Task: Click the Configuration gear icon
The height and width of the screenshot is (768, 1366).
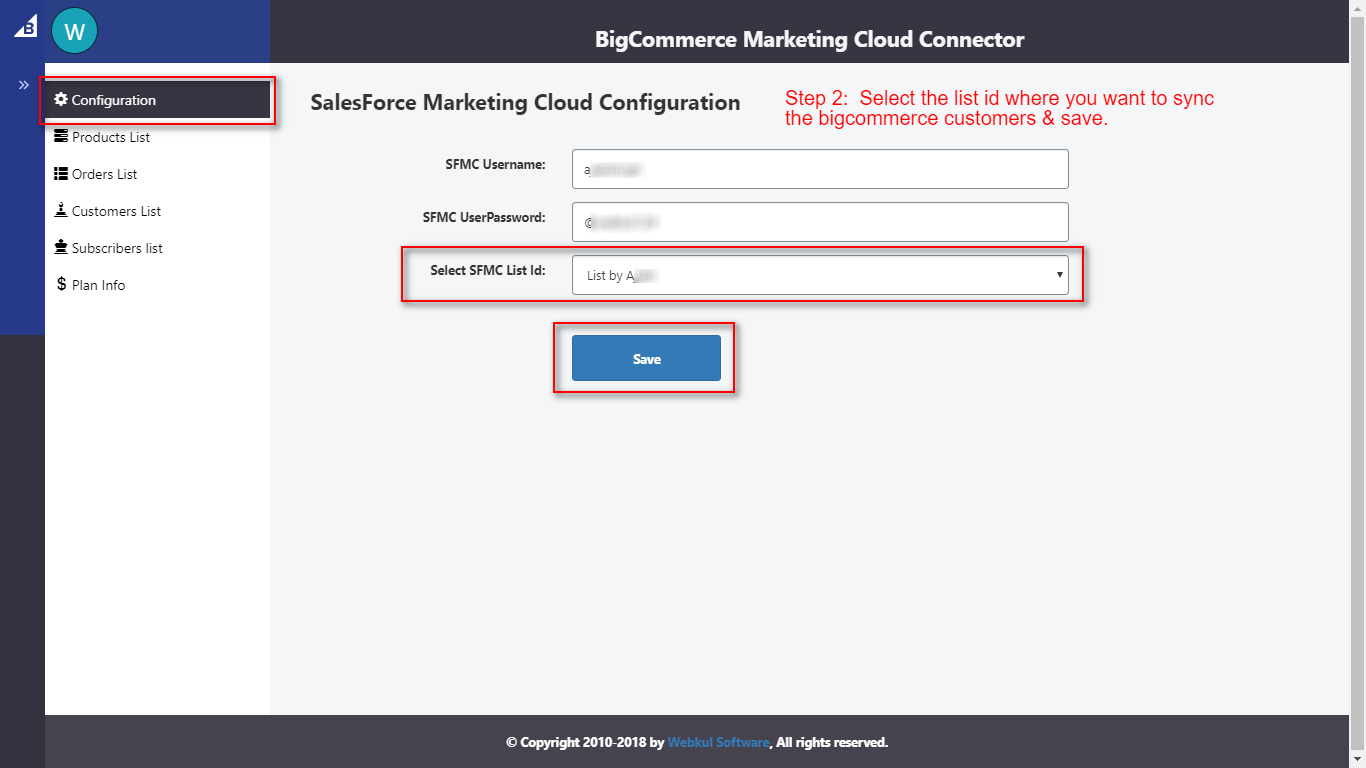Action: point(61,99)
